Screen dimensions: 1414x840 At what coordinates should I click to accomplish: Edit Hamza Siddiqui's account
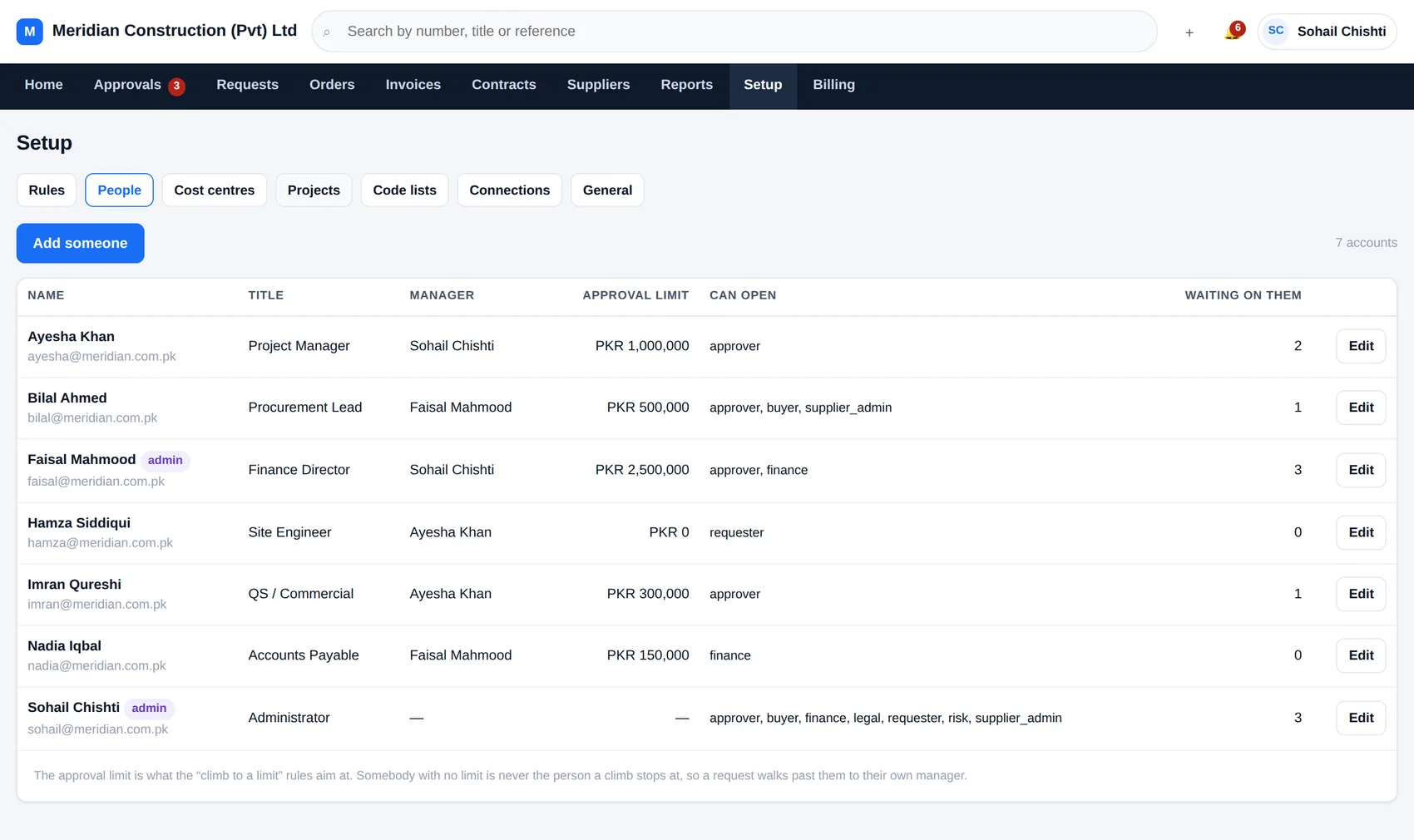1361,532
